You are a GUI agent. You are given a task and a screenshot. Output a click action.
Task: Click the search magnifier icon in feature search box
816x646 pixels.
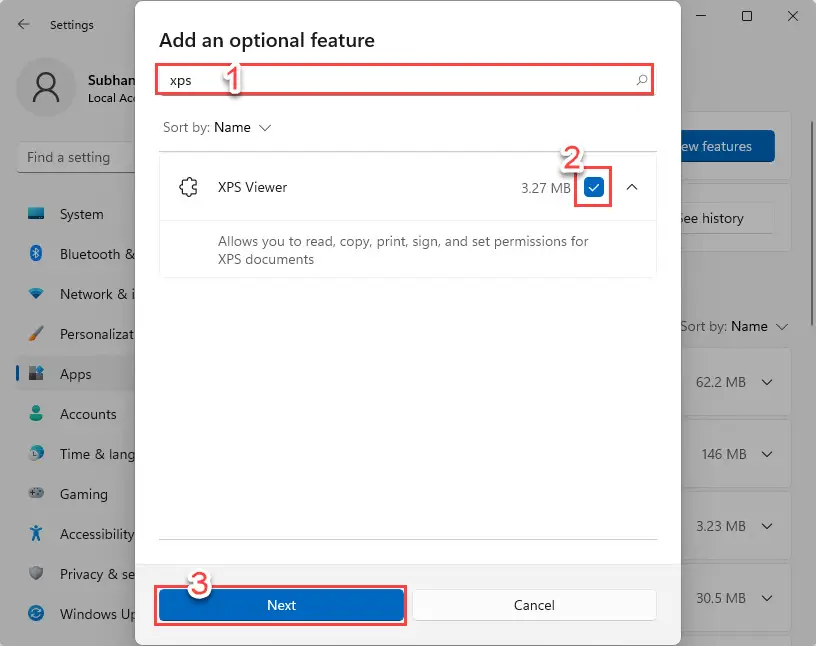point(642,80)
